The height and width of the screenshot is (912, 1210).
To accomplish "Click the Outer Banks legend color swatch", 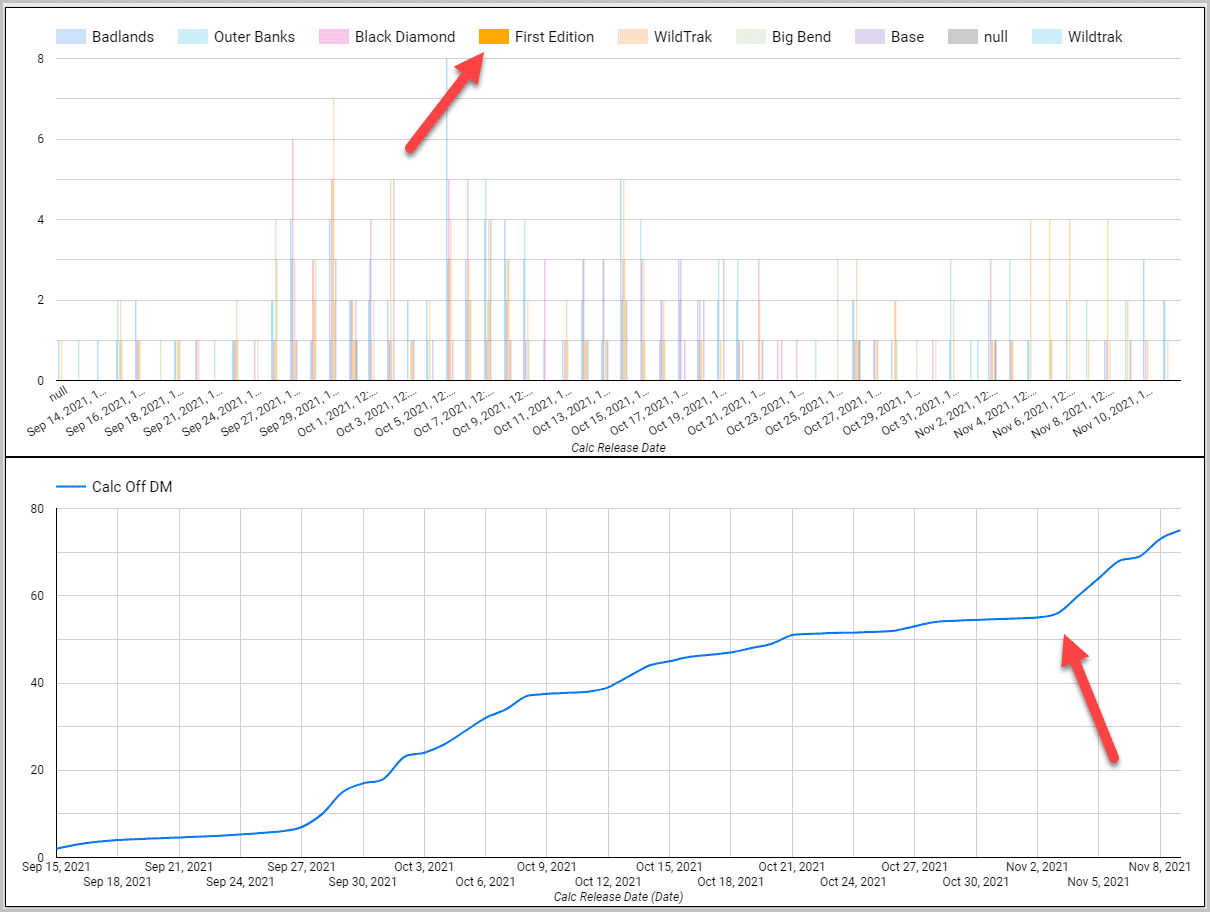I will coord(193,37).
